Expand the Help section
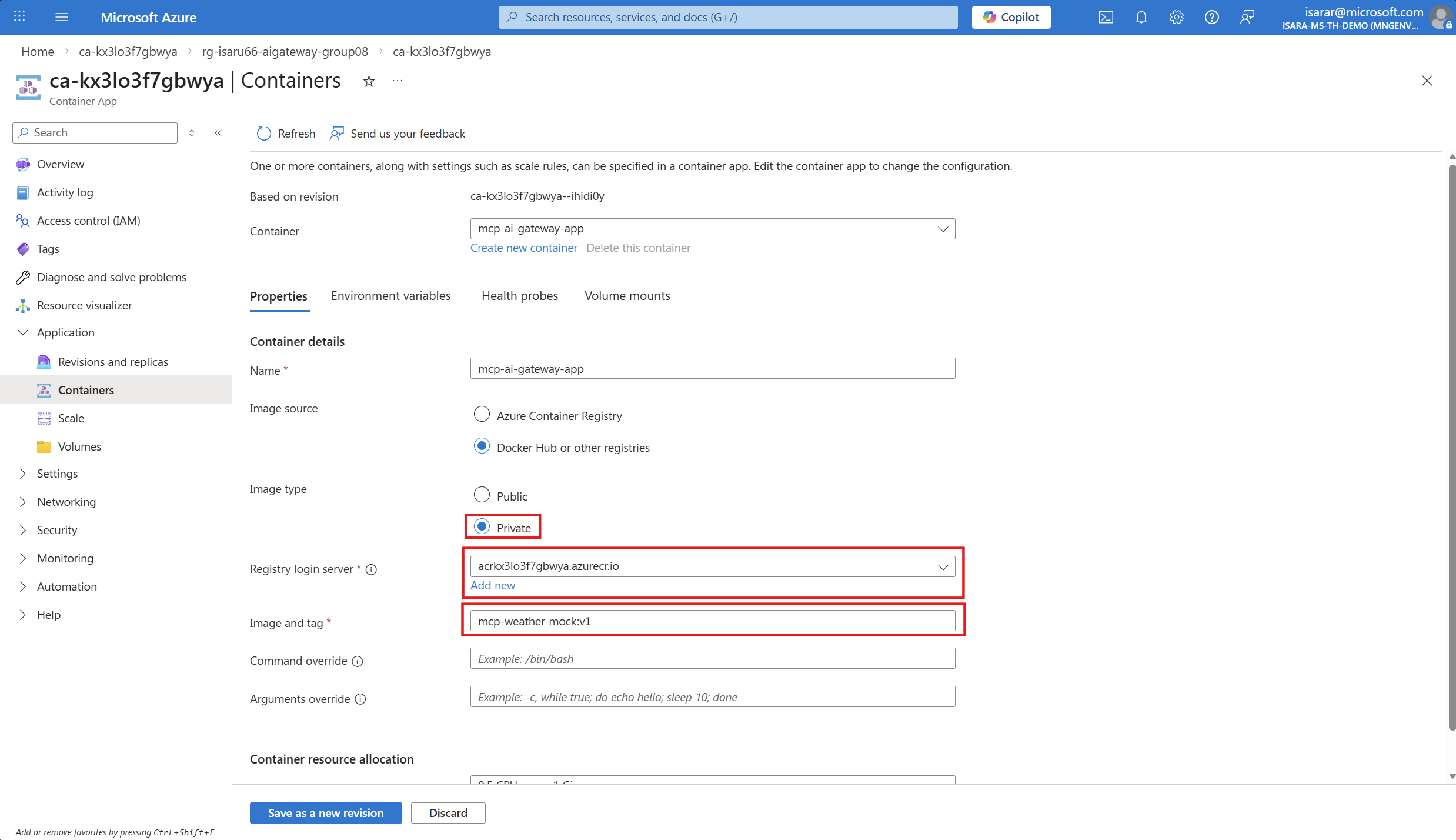Screen dimensions: 1456x840 point(23,615)
